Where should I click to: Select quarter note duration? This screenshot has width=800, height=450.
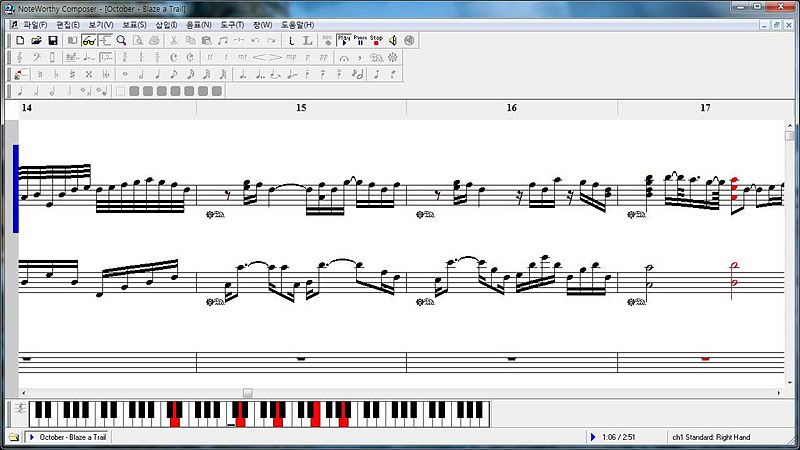(x=158, y=74)
